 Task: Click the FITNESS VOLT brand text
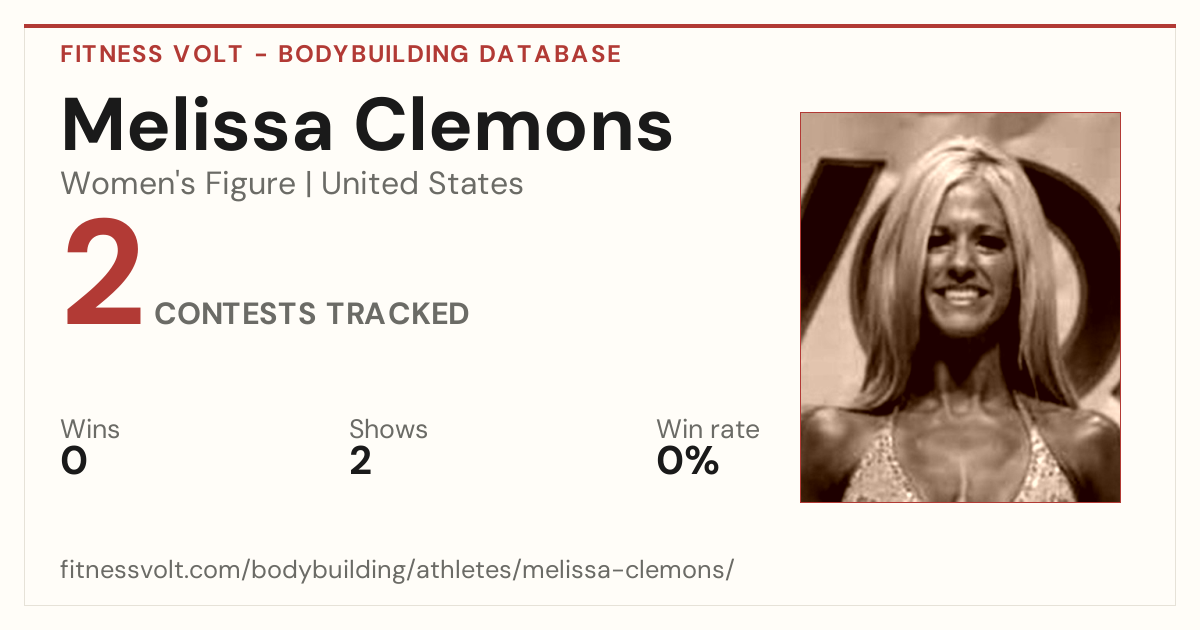click(x=152, y=54)
